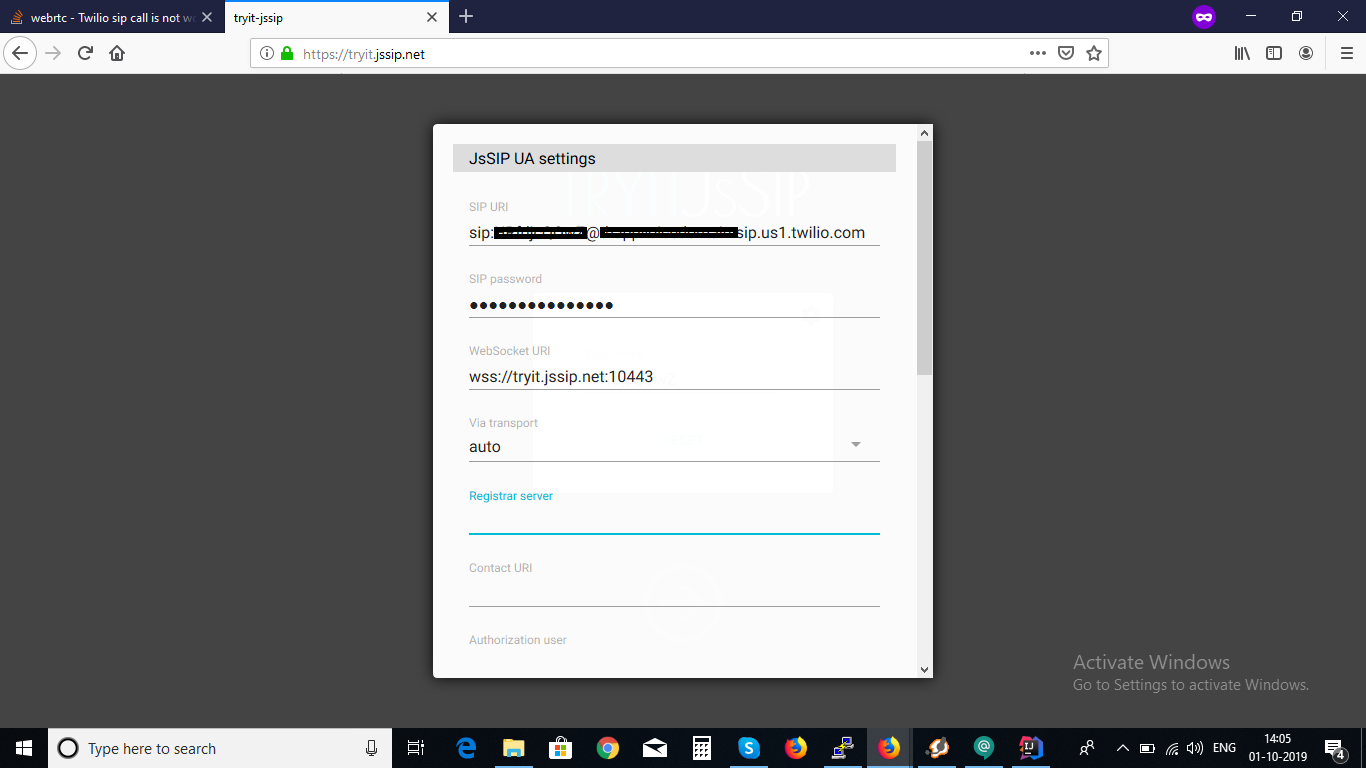
Task: Show hidden system tray icons
Action: tap(1122, 748)
